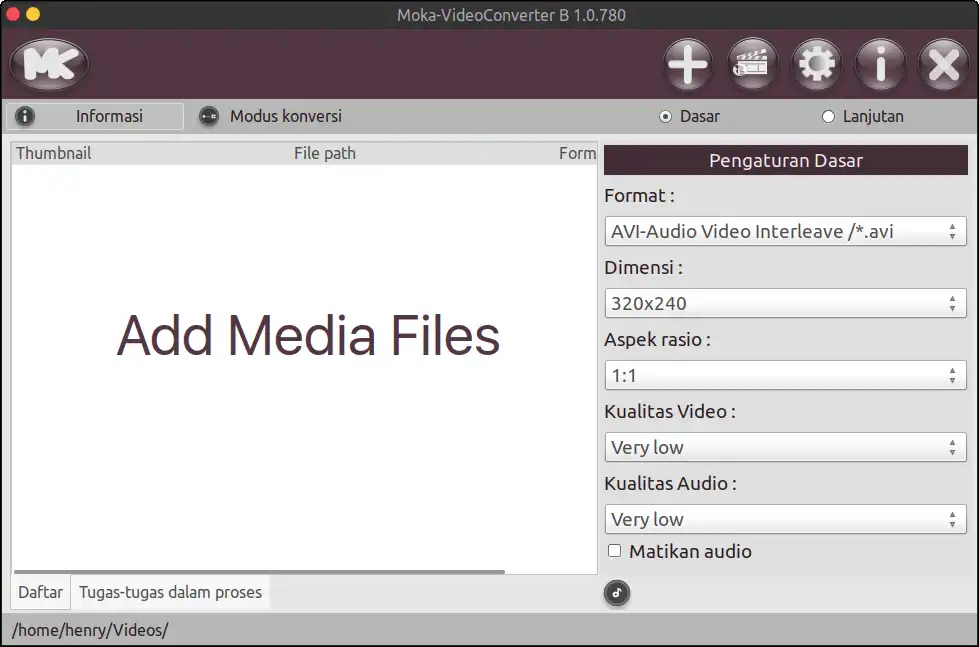
Task: Click the Modus konversi label
Action: (x=286, y=116)
